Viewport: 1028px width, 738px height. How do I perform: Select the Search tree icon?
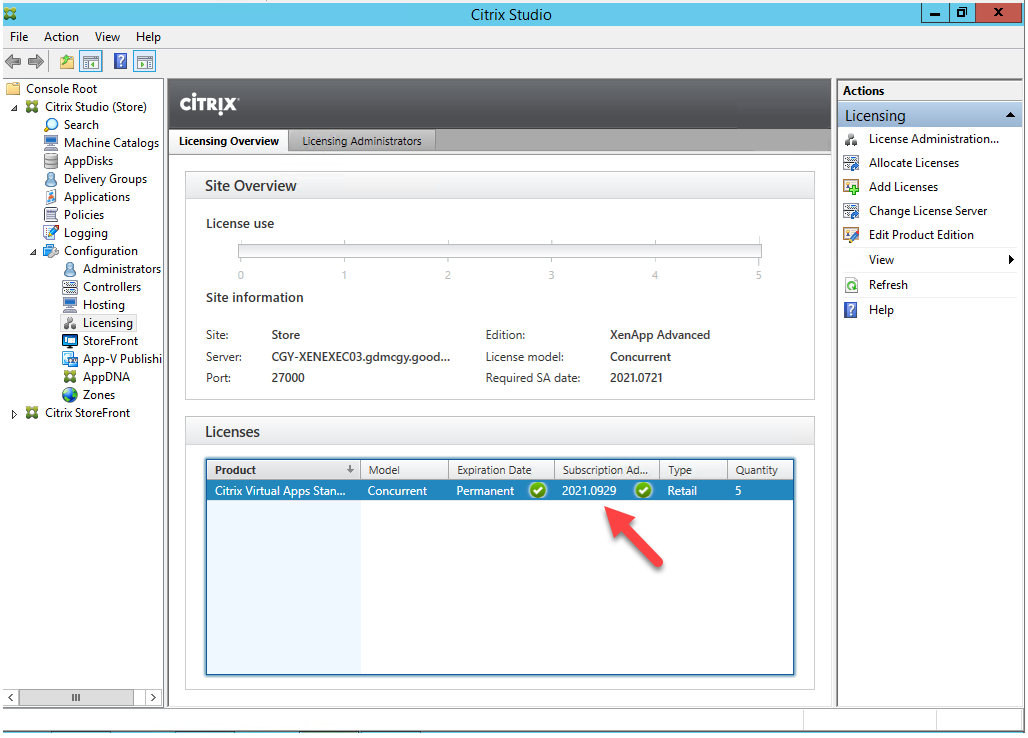51,125
